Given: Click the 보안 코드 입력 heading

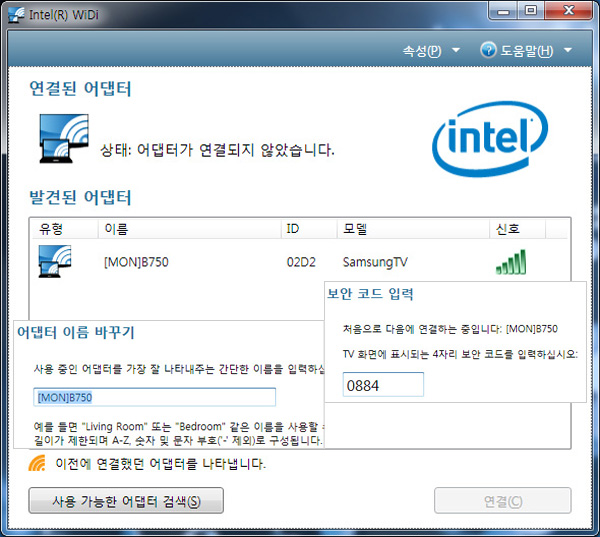Looking at the screenshot, I should click(x=370, y=294).
